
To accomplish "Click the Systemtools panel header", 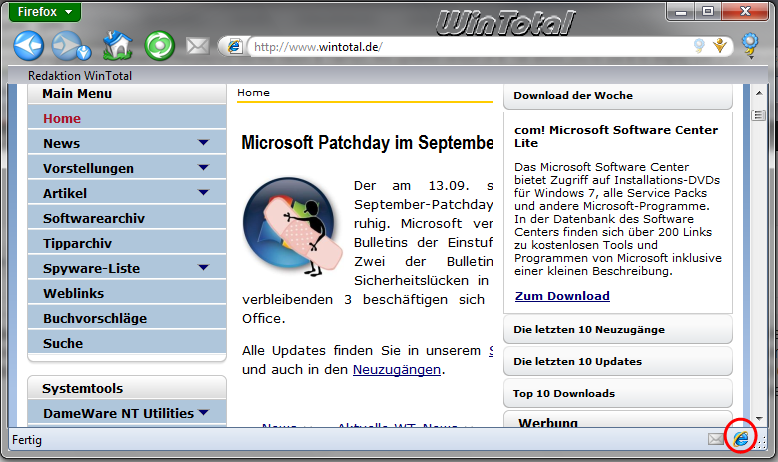I will [x=127, y=388].
